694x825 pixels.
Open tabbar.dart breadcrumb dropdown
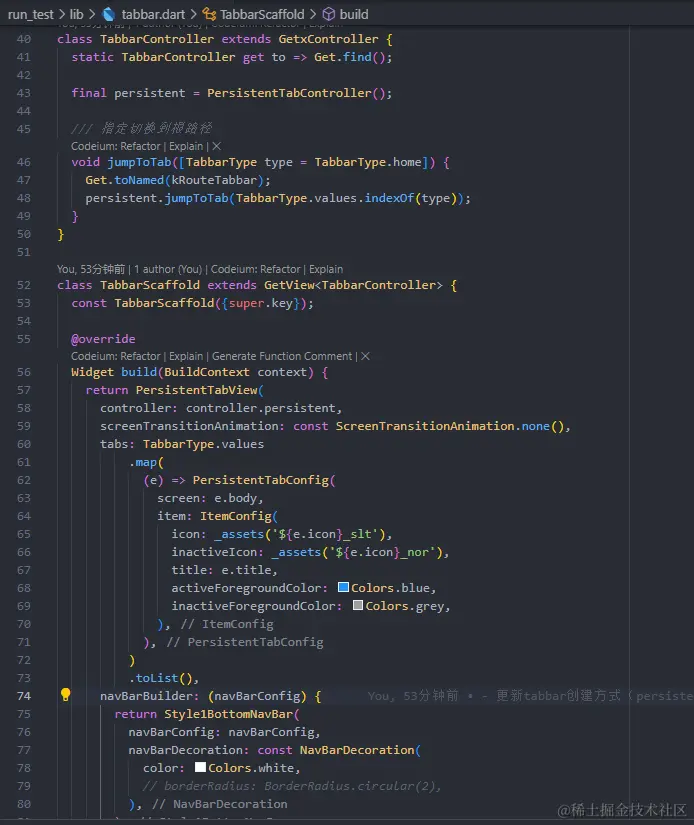coord(153,14)
